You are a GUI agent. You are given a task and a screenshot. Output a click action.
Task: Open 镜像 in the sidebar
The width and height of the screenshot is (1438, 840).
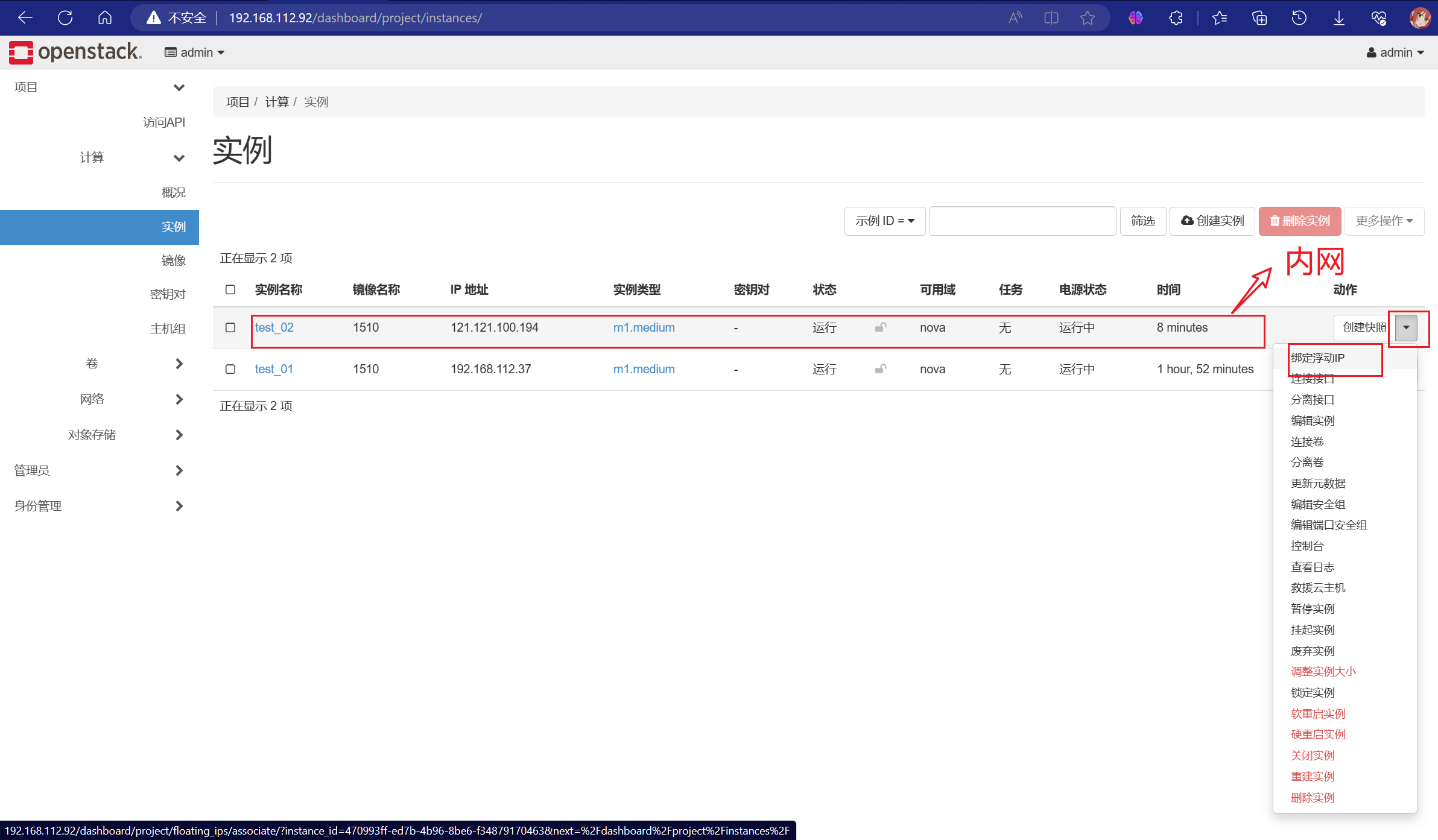(x=173, y=261)
